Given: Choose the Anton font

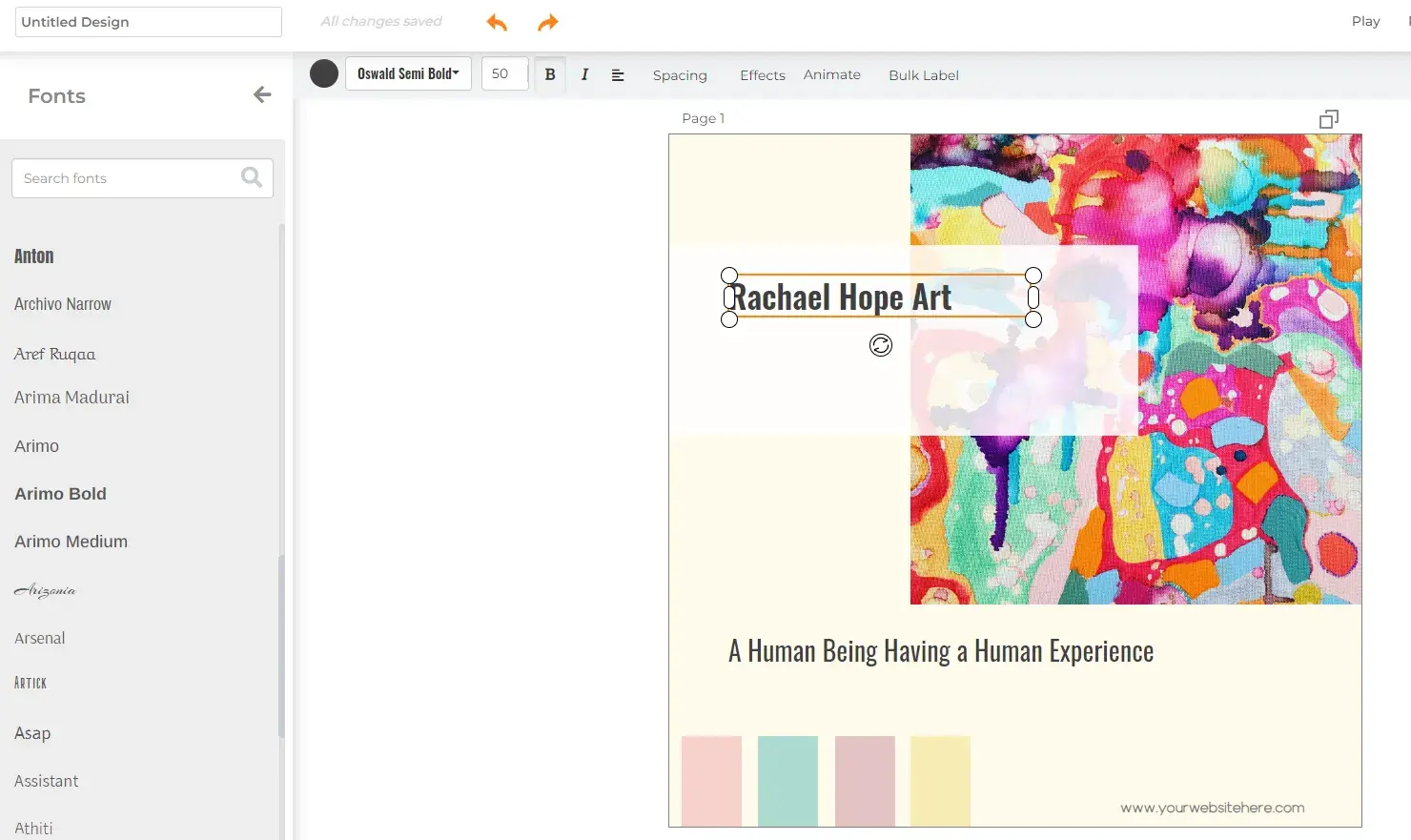Looking at the screenshot, I should [34, 256].
